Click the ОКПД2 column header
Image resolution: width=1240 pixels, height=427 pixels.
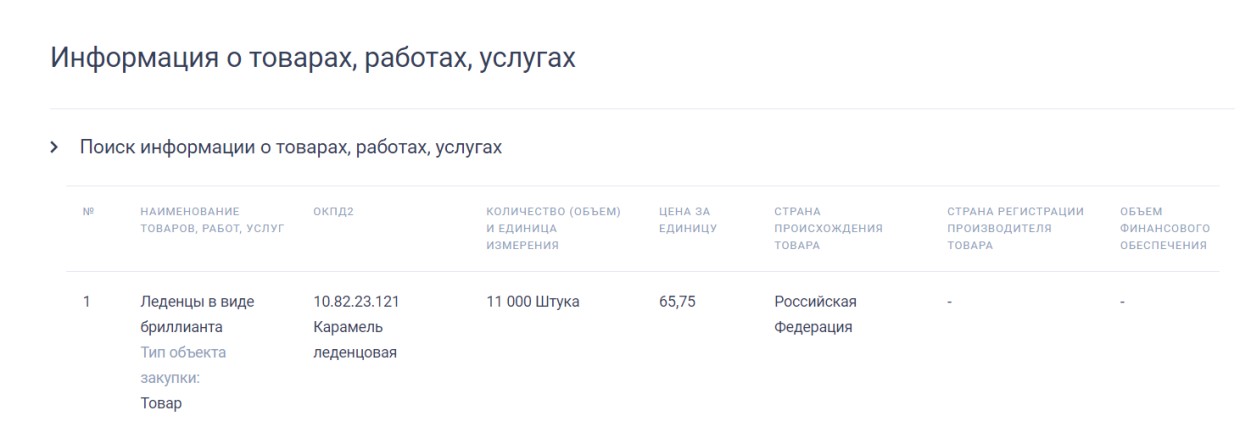333,212
